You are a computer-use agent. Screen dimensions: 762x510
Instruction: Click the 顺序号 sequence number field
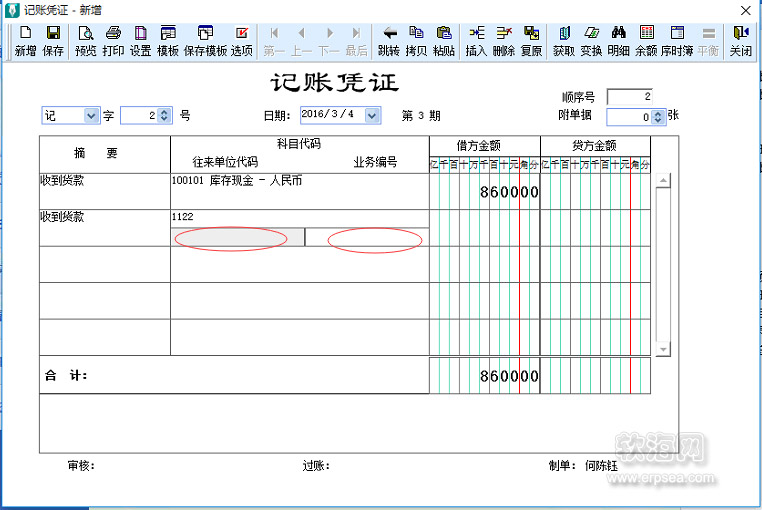click(630, 97)
